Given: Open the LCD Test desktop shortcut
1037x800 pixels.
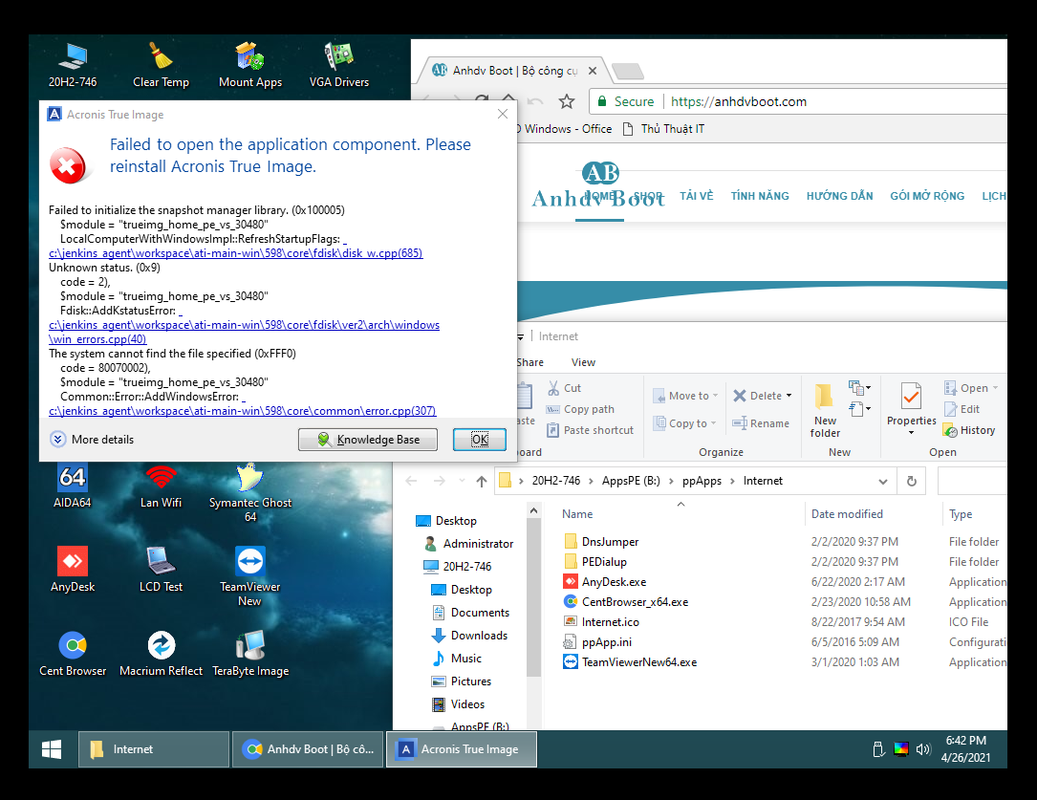Looking at the screenshot, I should [161, 569].
